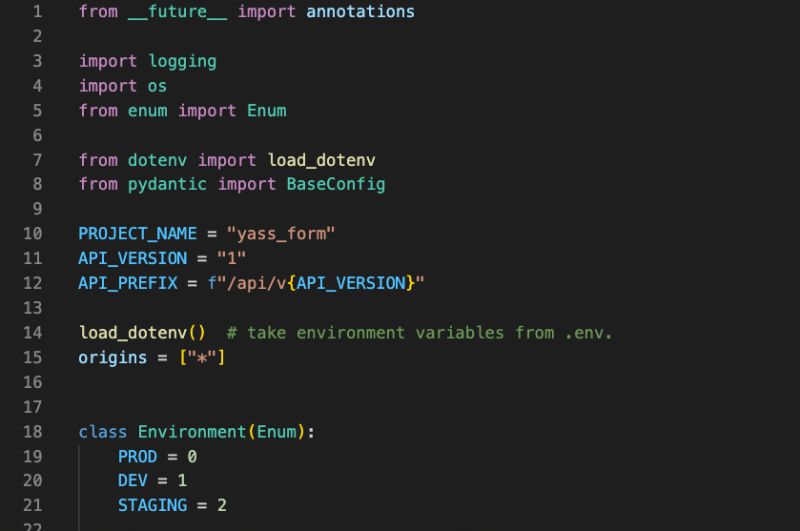Click the comment '# take environment variables from .env.'
This screenshot has height=531, width=800.
(419, 333)
